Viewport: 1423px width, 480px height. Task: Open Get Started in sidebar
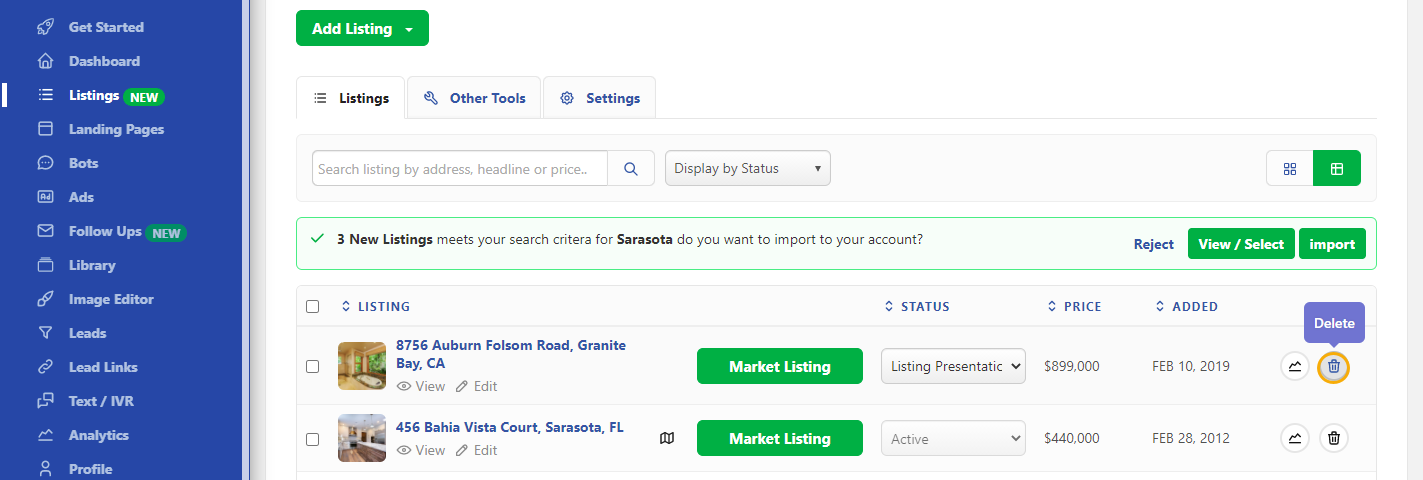(x=106, y=27)
